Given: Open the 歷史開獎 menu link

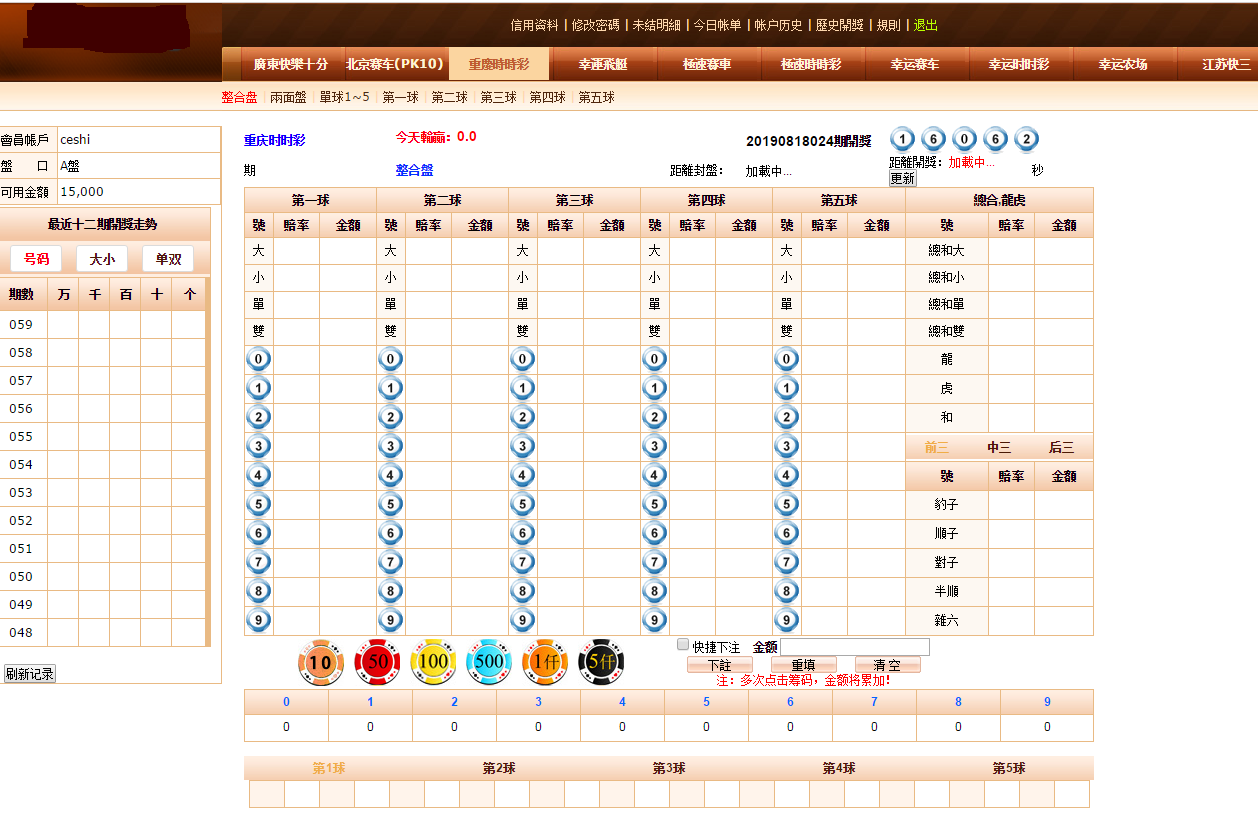Looking at the screenshot, I should point(840,25).
